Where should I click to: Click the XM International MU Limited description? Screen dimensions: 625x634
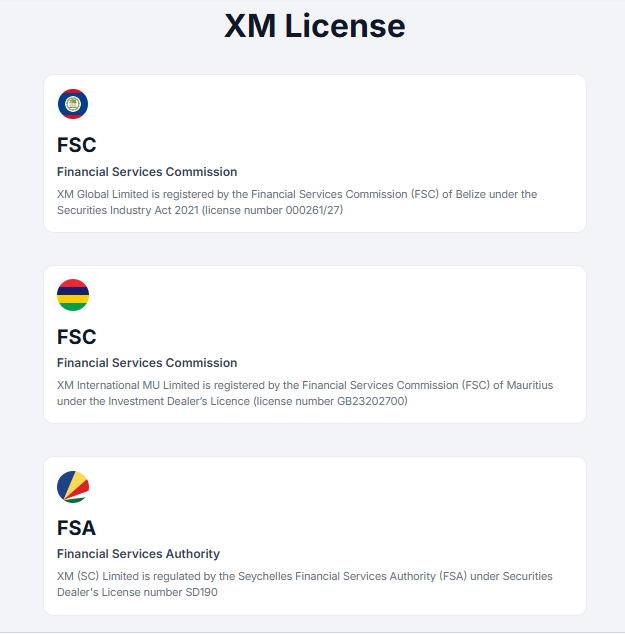[x=305, y=393]
